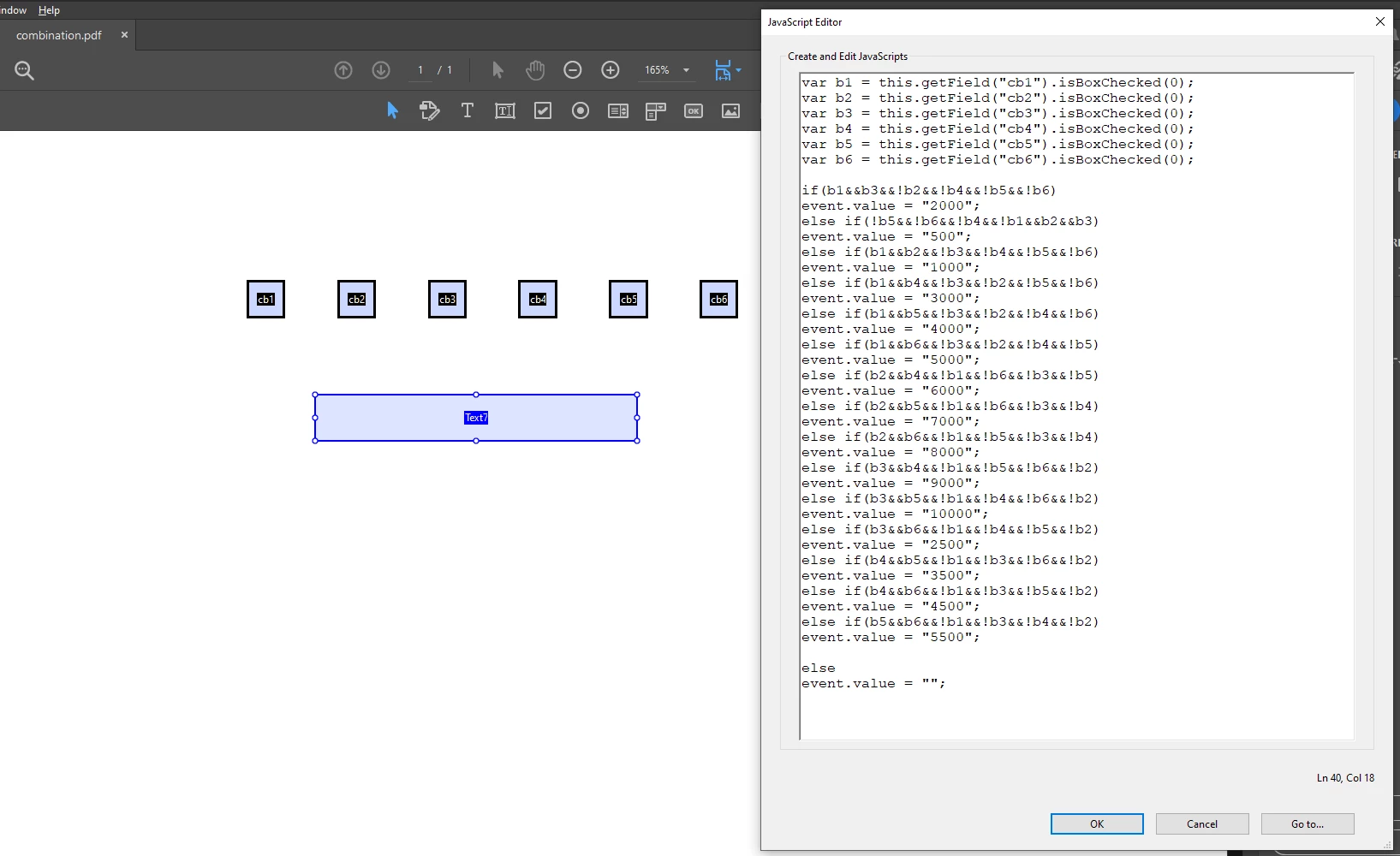Cancel the JavaScript Editor
The image size is (1400, 856).
pos(1202,823)
